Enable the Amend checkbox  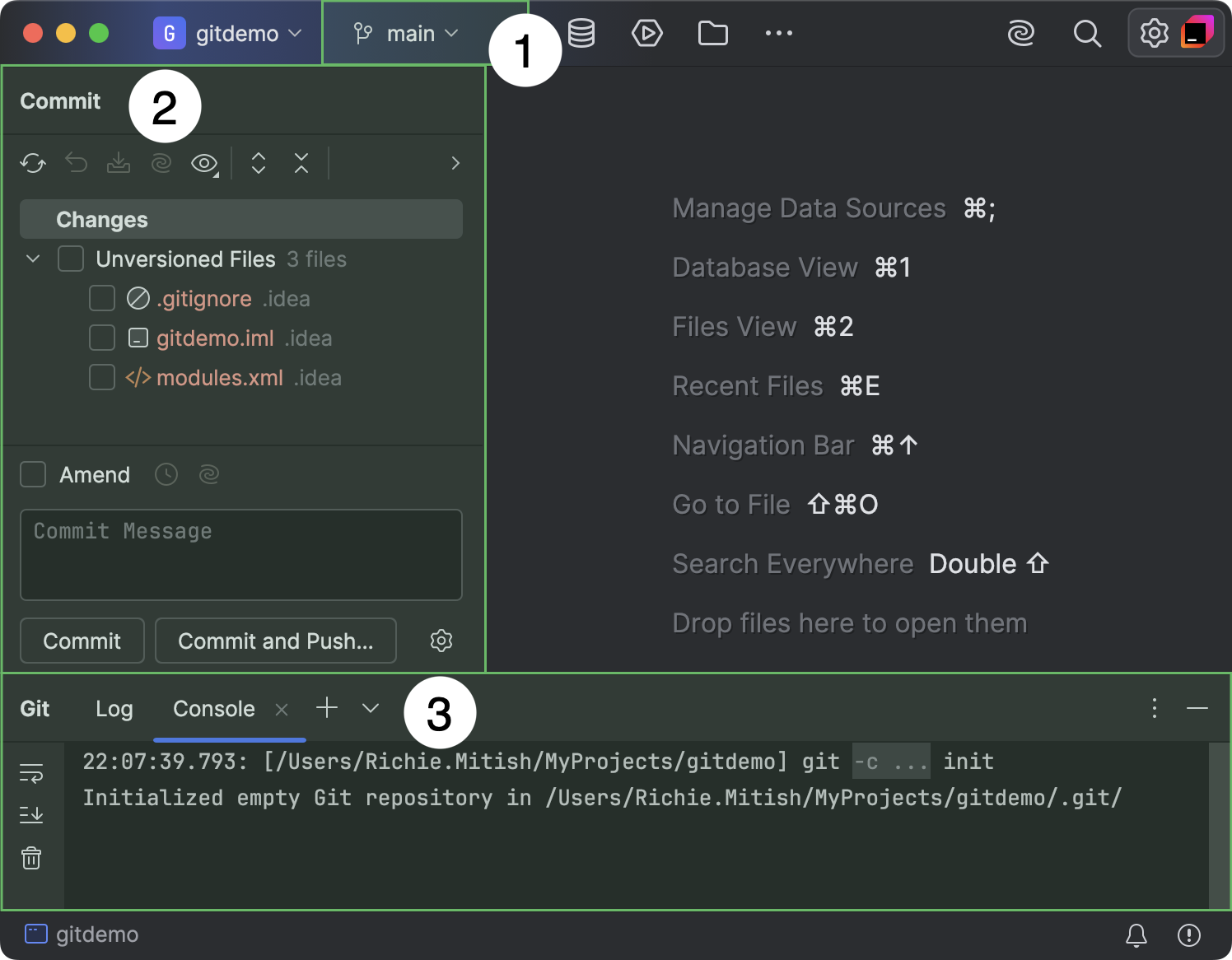click(33, 474)
